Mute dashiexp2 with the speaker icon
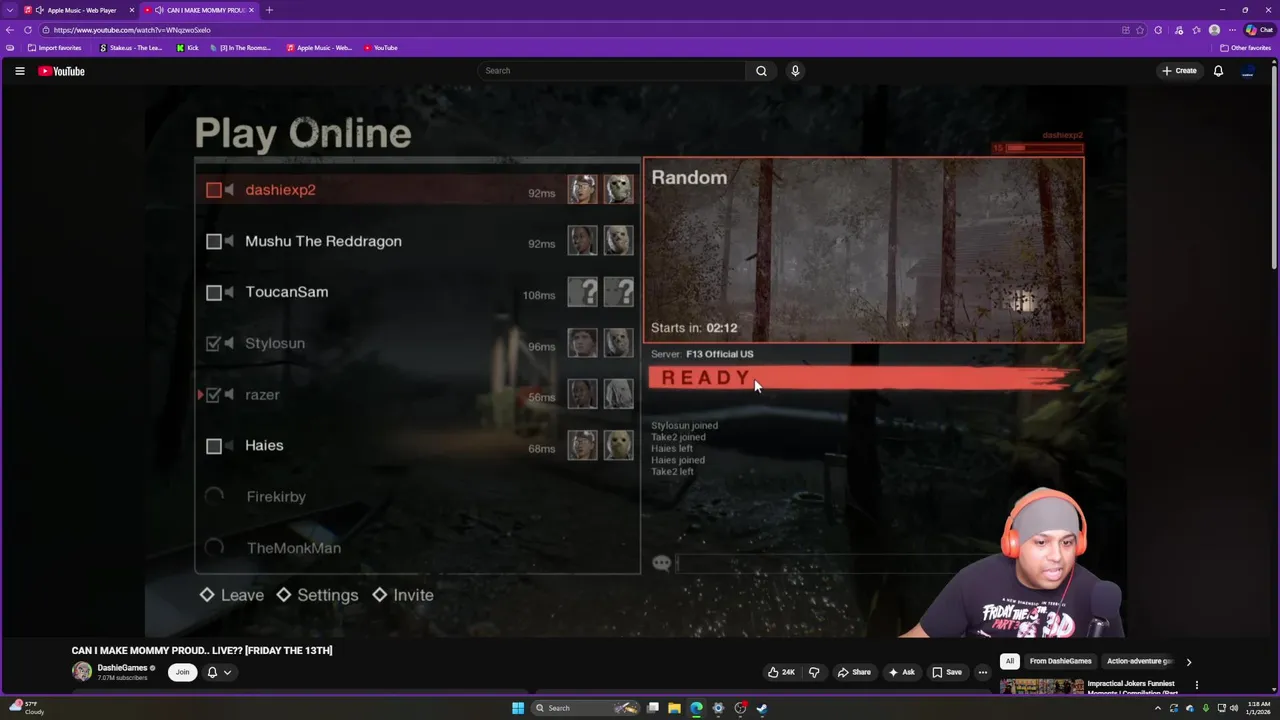Screen dimensions: 1280x720 coord(229,190)
